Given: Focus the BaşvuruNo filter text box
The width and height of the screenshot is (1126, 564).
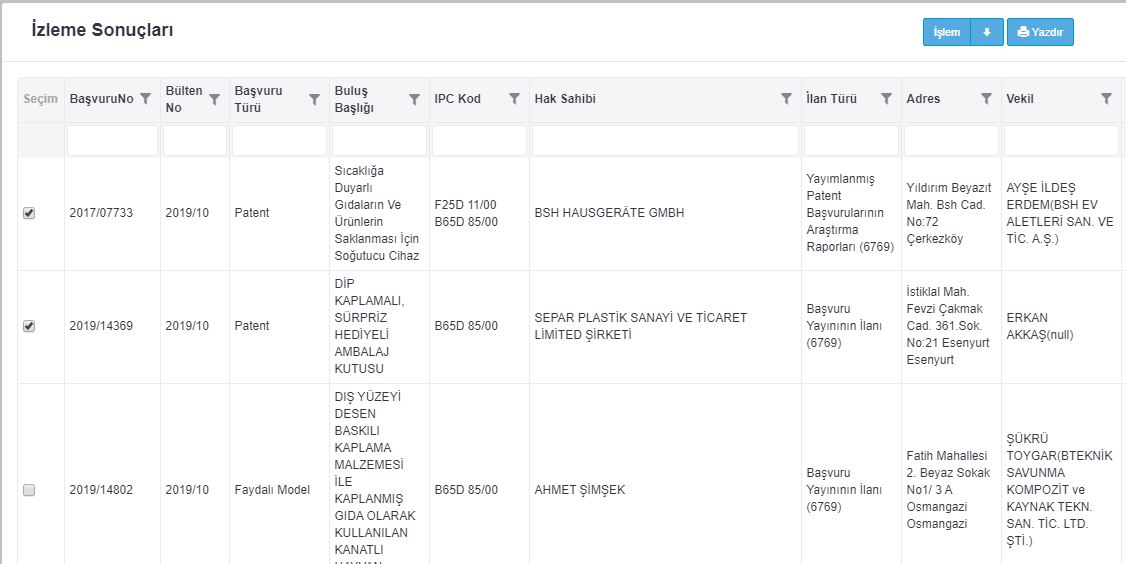Looking at the screenshot, I should pos(112,141).
